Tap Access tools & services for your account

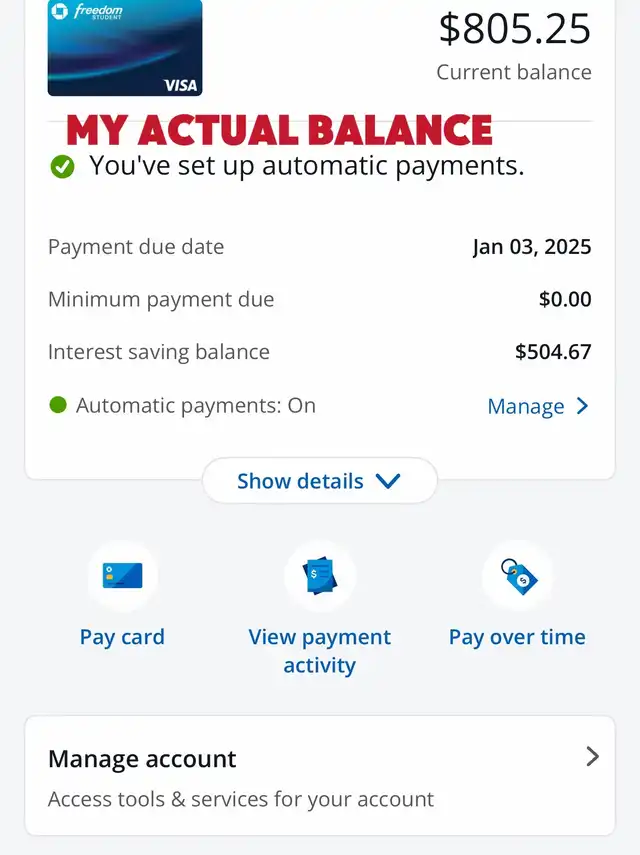coord(241,799)
